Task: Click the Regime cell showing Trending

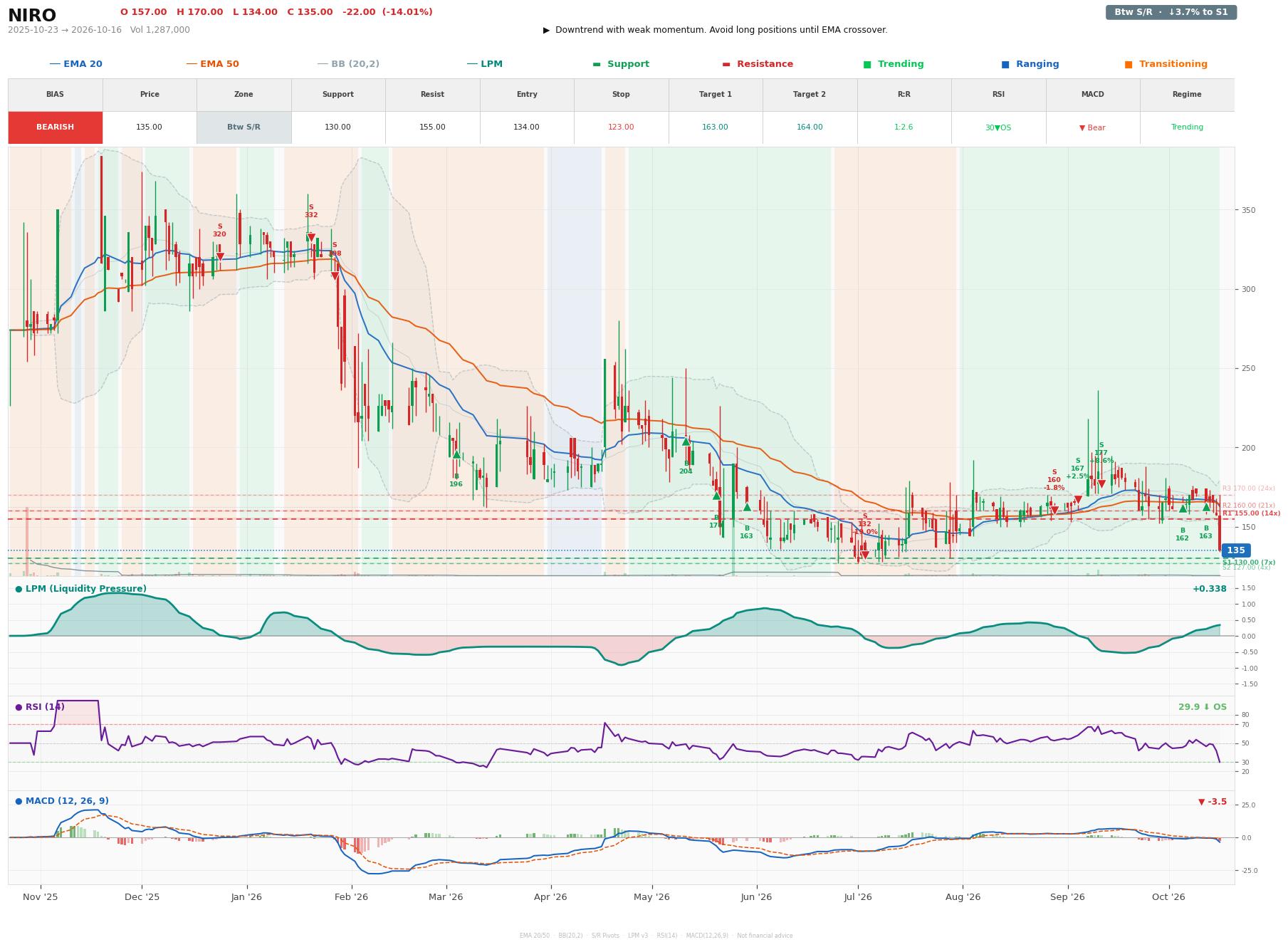Action: 1187,127
